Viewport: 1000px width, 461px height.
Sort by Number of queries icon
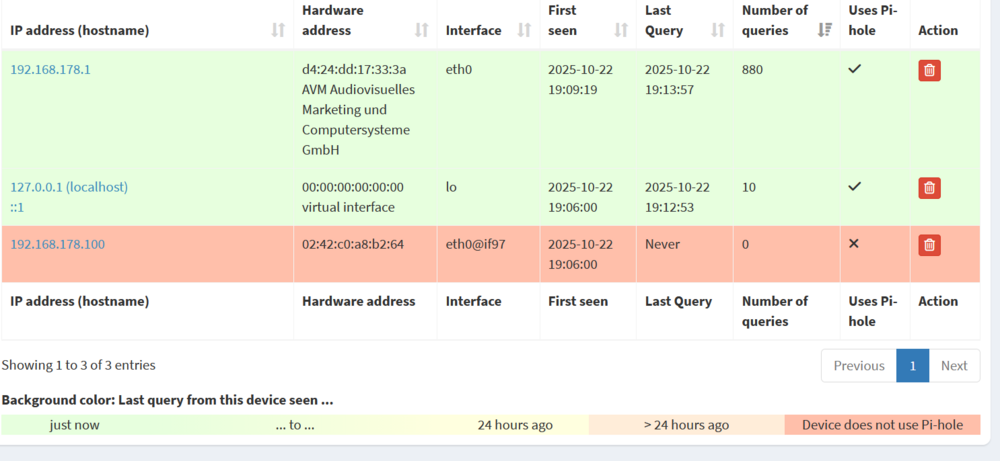tap(825, 30)
